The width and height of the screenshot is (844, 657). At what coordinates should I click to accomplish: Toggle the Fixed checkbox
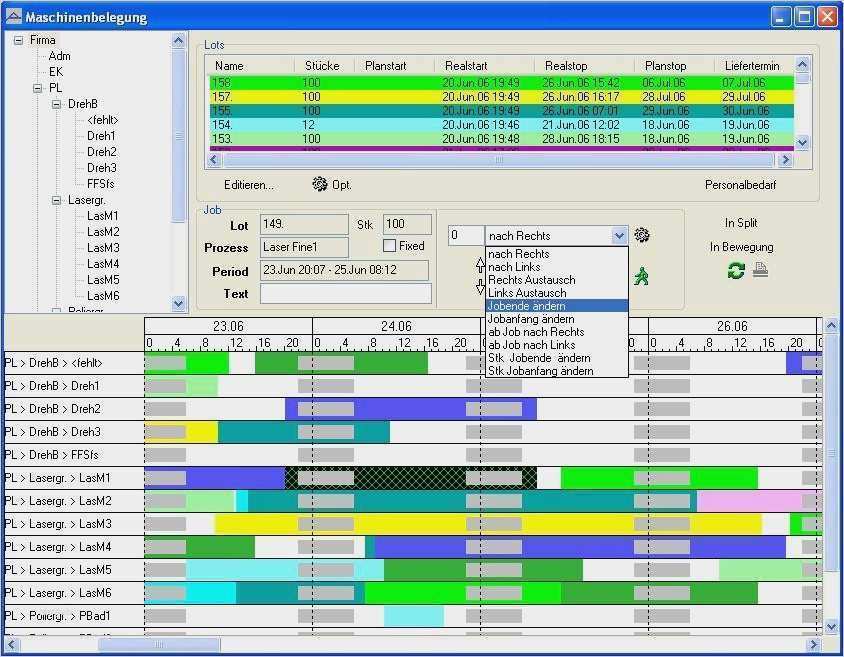click(x=390, y=246)
